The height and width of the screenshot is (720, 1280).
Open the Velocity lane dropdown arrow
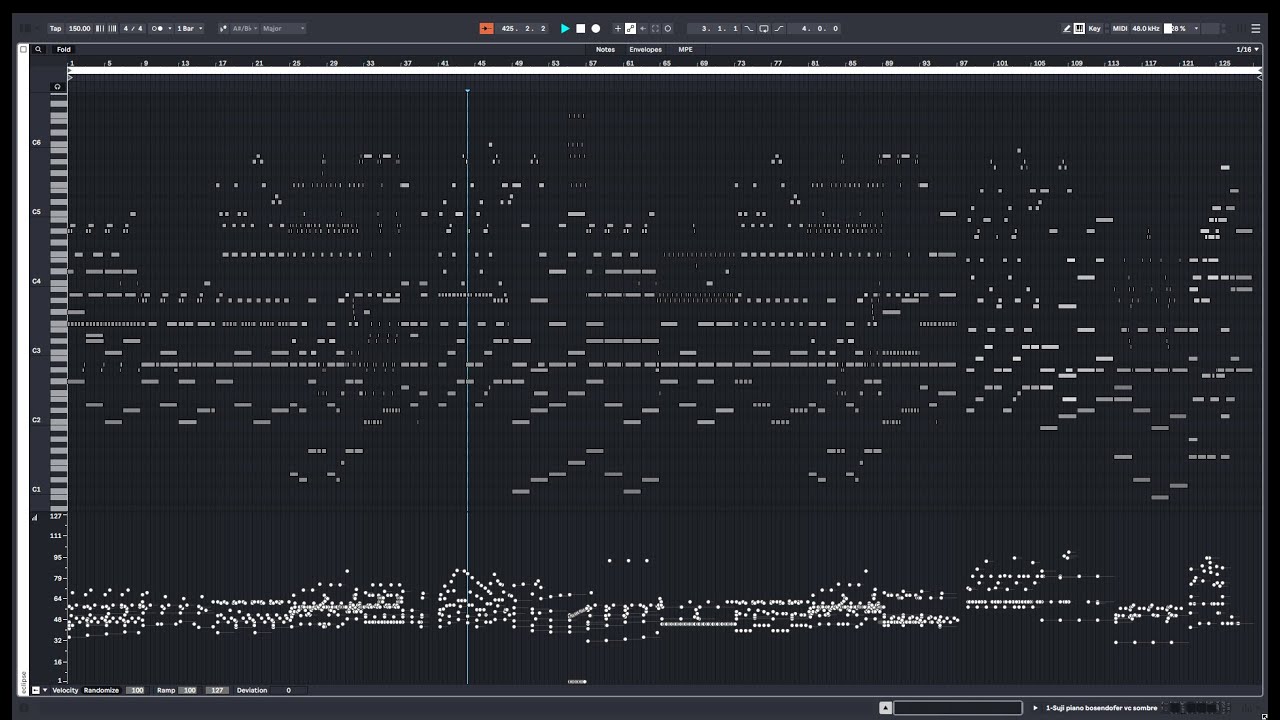click(45, 690)
